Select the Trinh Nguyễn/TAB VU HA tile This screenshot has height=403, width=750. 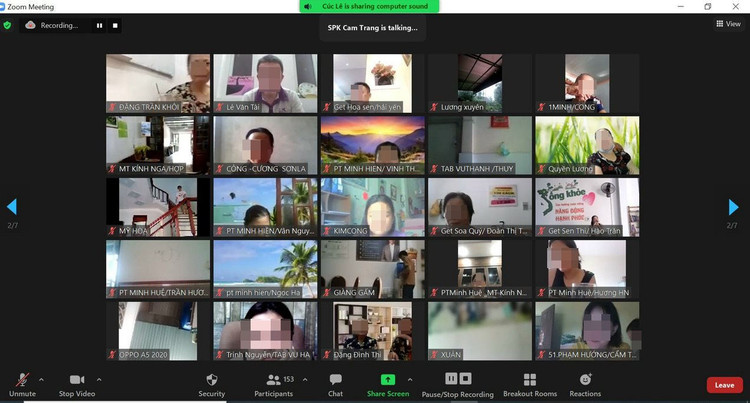tap(265, 331)
